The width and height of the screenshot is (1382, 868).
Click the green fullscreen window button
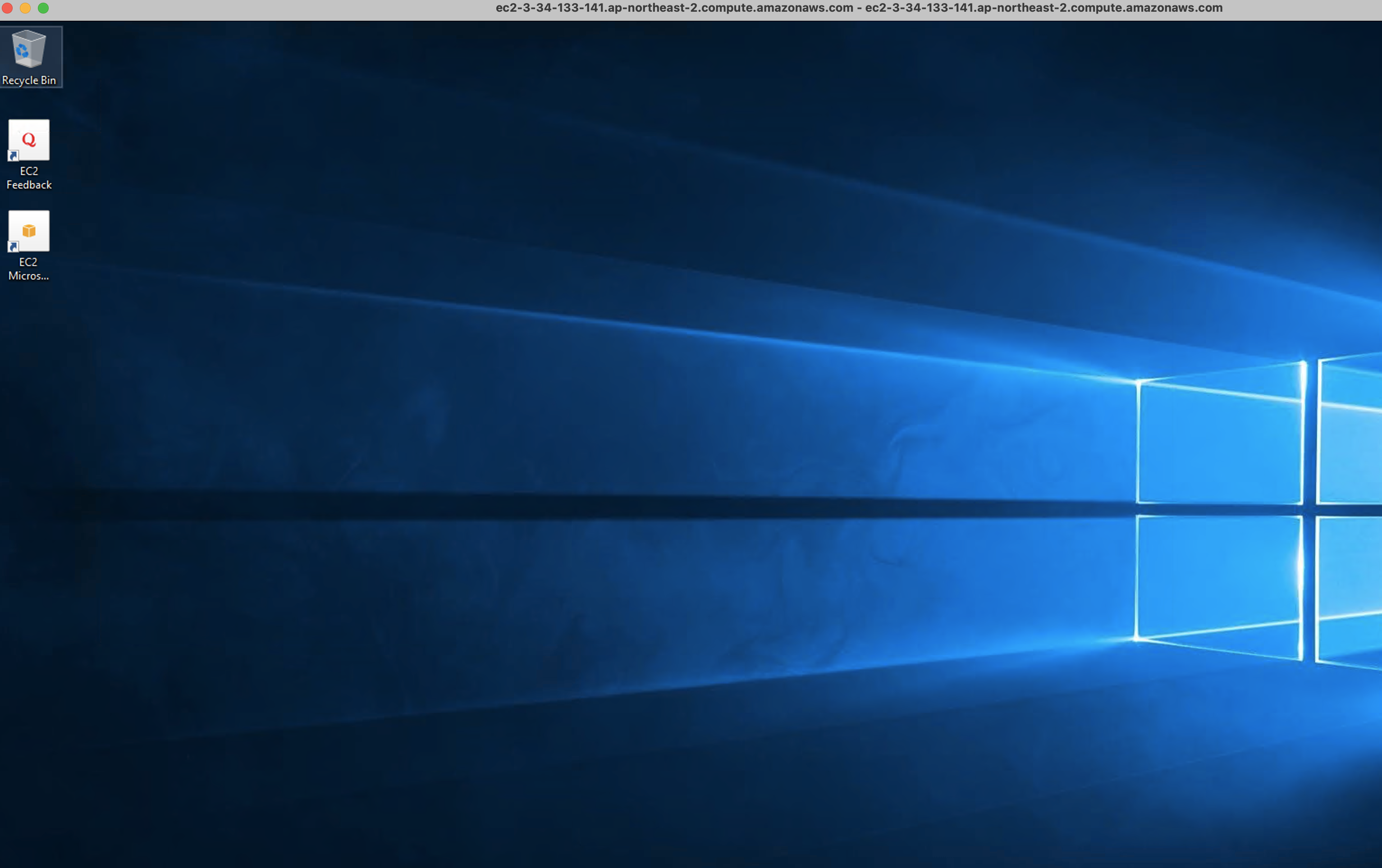(x=43, y=8)
